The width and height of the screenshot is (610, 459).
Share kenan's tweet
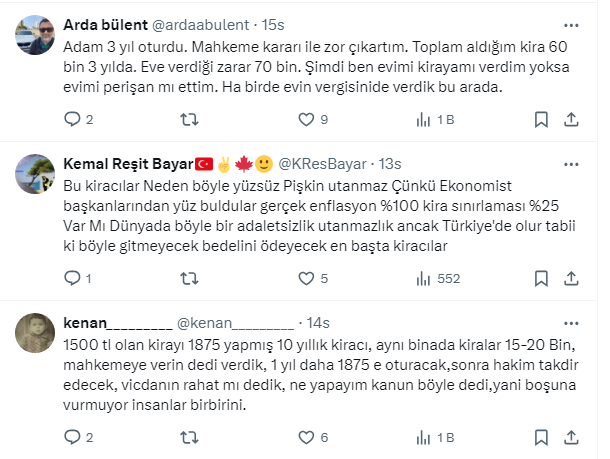[x=571, y=437]
